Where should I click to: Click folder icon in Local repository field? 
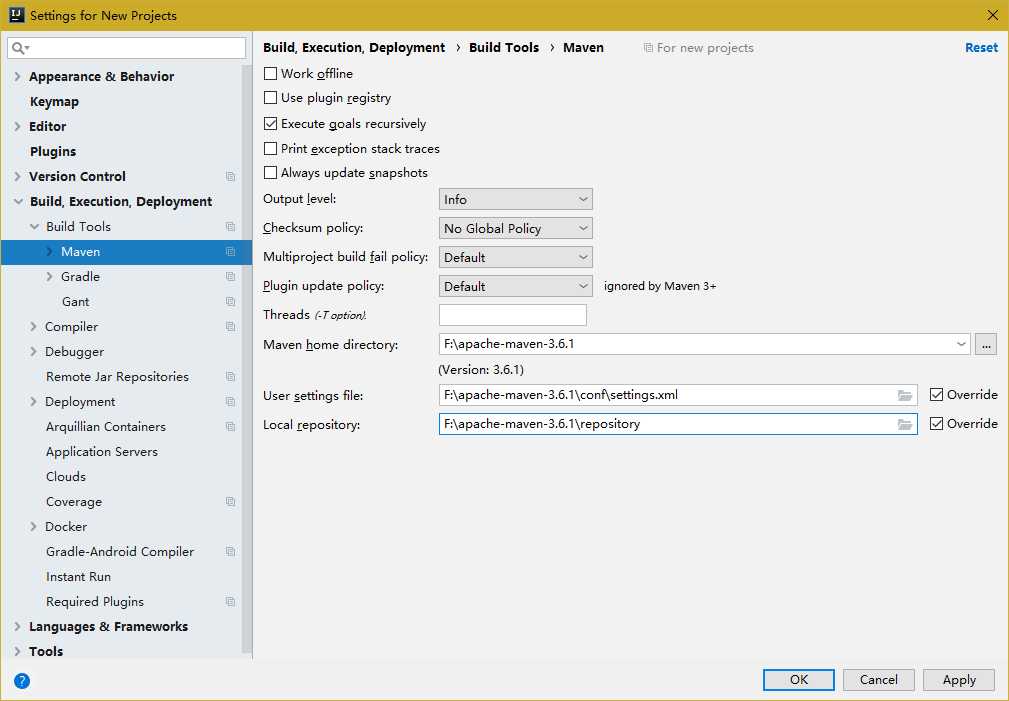[905, 424]
